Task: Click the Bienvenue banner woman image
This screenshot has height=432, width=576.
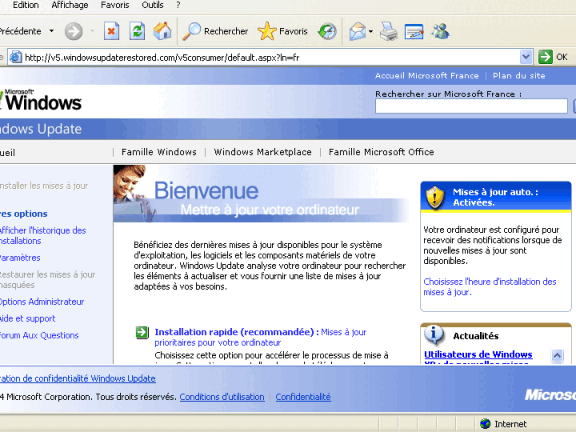Action: point(132,193)
